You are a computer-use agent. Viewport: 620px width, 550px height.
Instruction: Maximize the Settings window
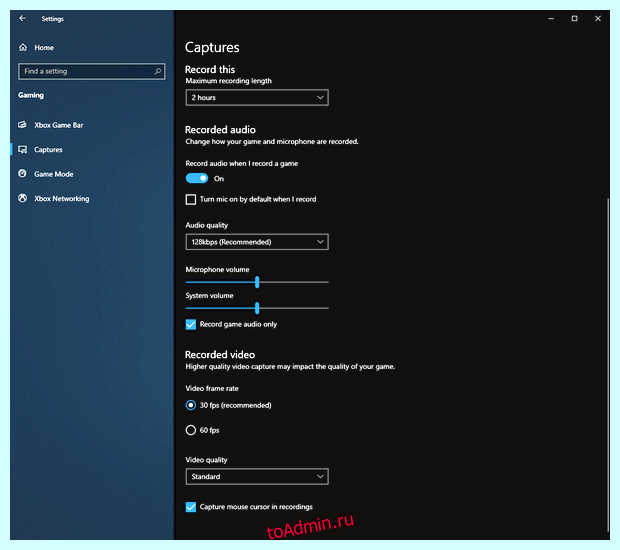coord(574,18)
